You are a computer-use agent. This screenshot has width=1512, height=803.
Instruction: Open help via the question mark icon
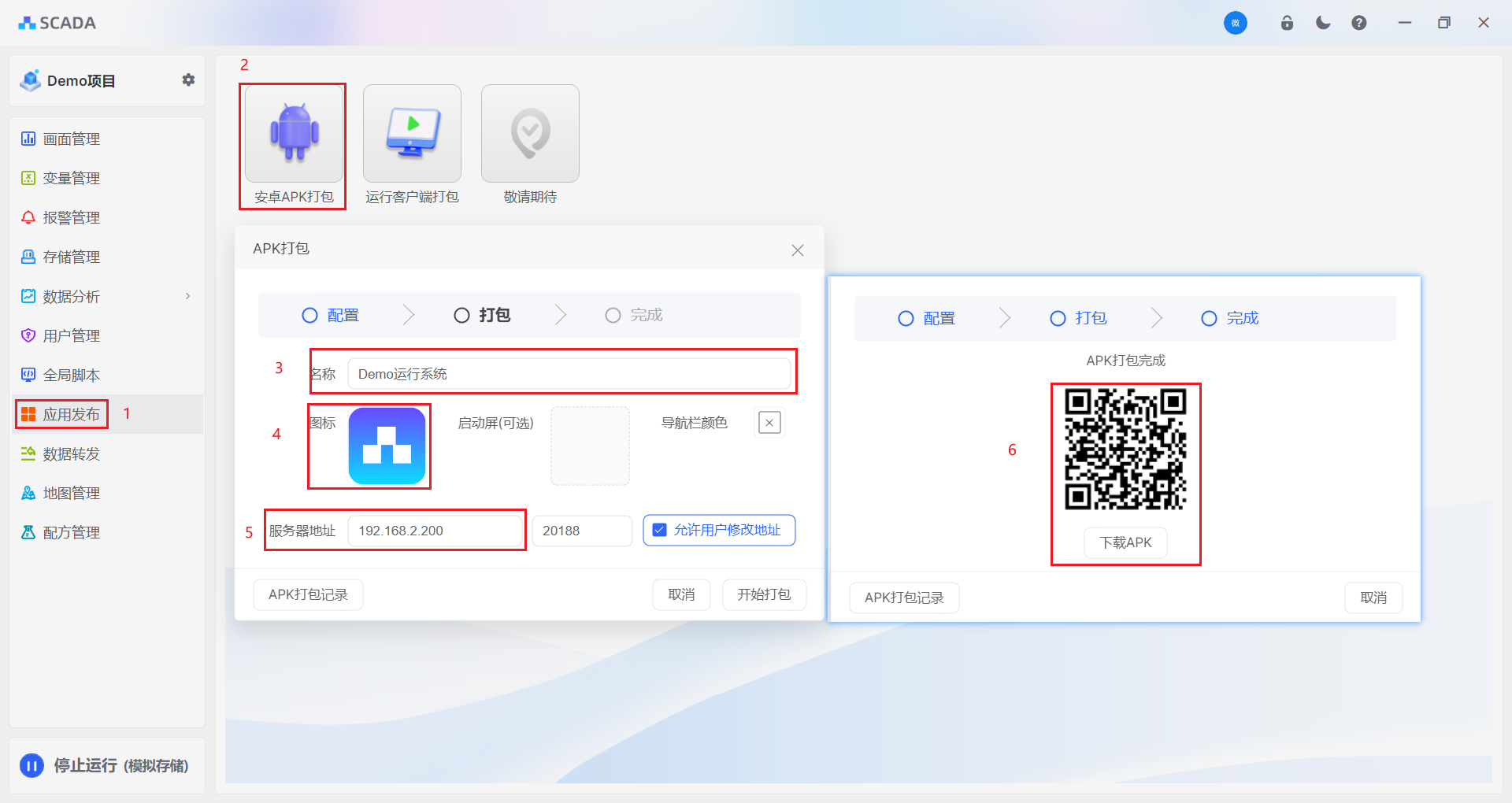1358,22
